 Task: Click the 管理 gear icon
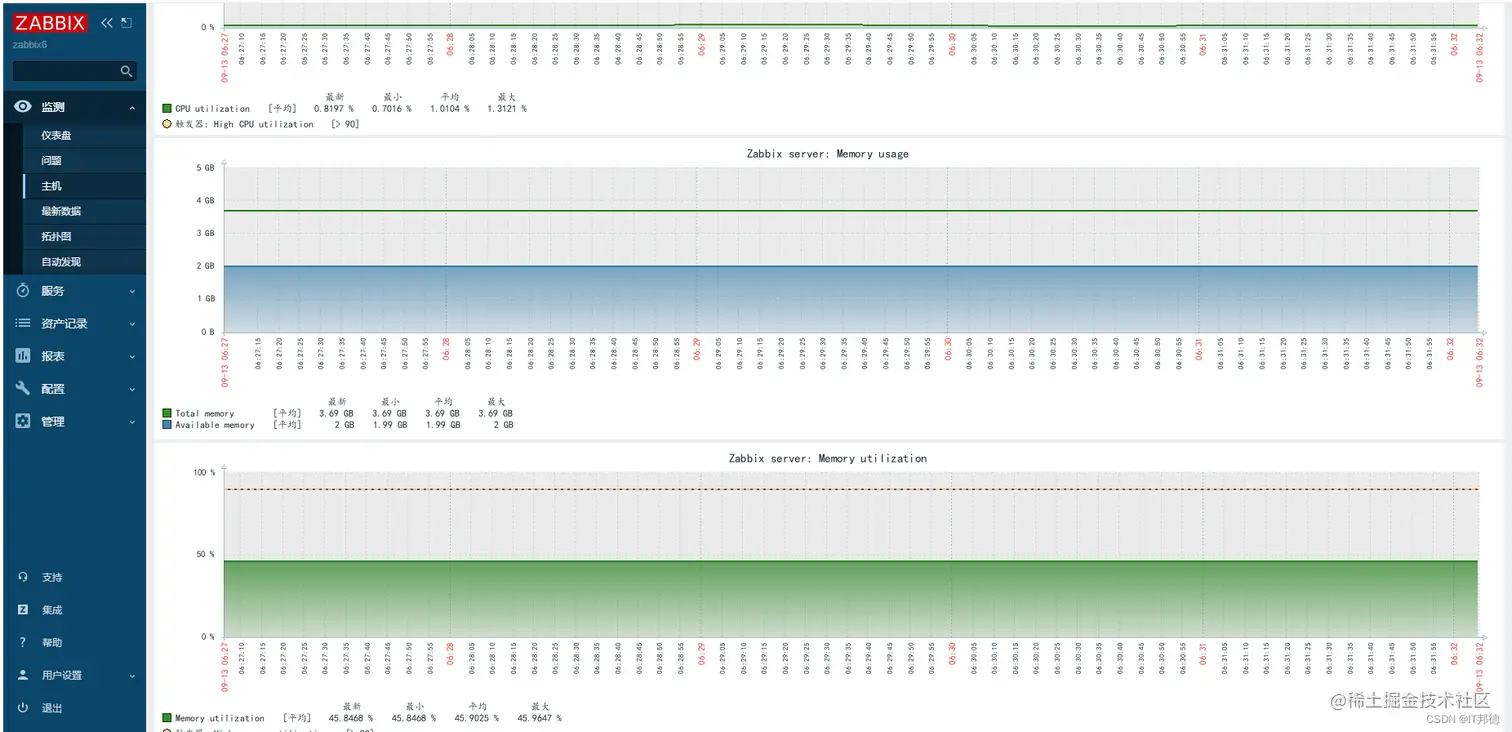[23, 421]
